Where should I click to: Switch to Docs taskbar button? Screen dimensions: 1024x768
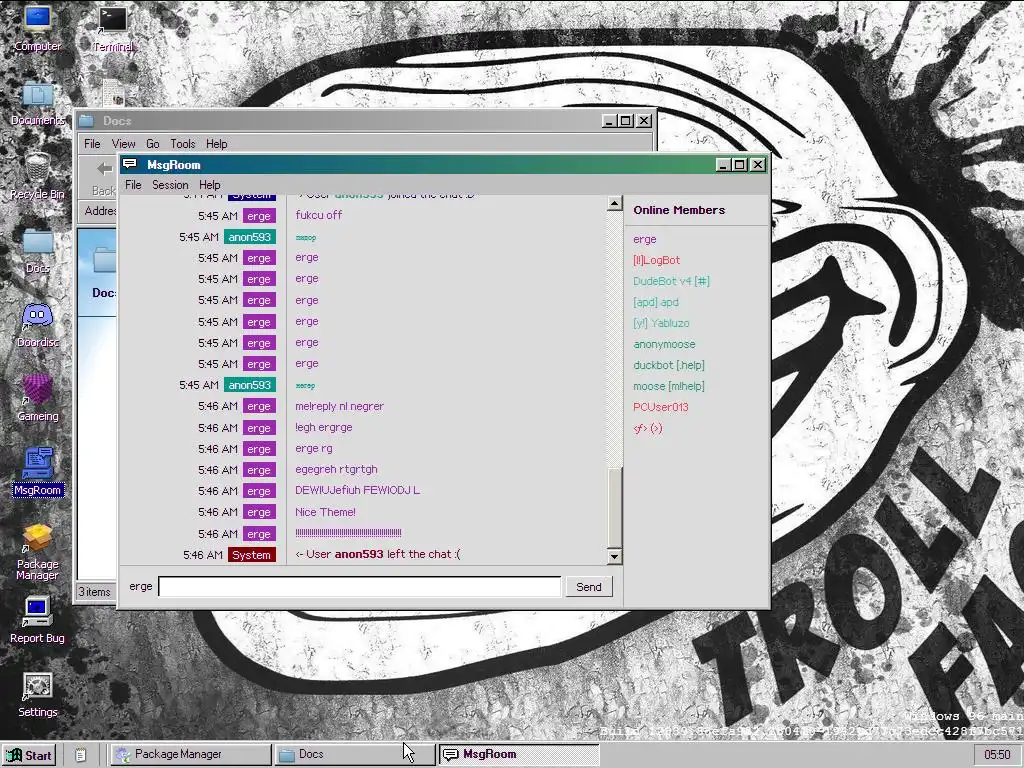(x=355, y=754)
